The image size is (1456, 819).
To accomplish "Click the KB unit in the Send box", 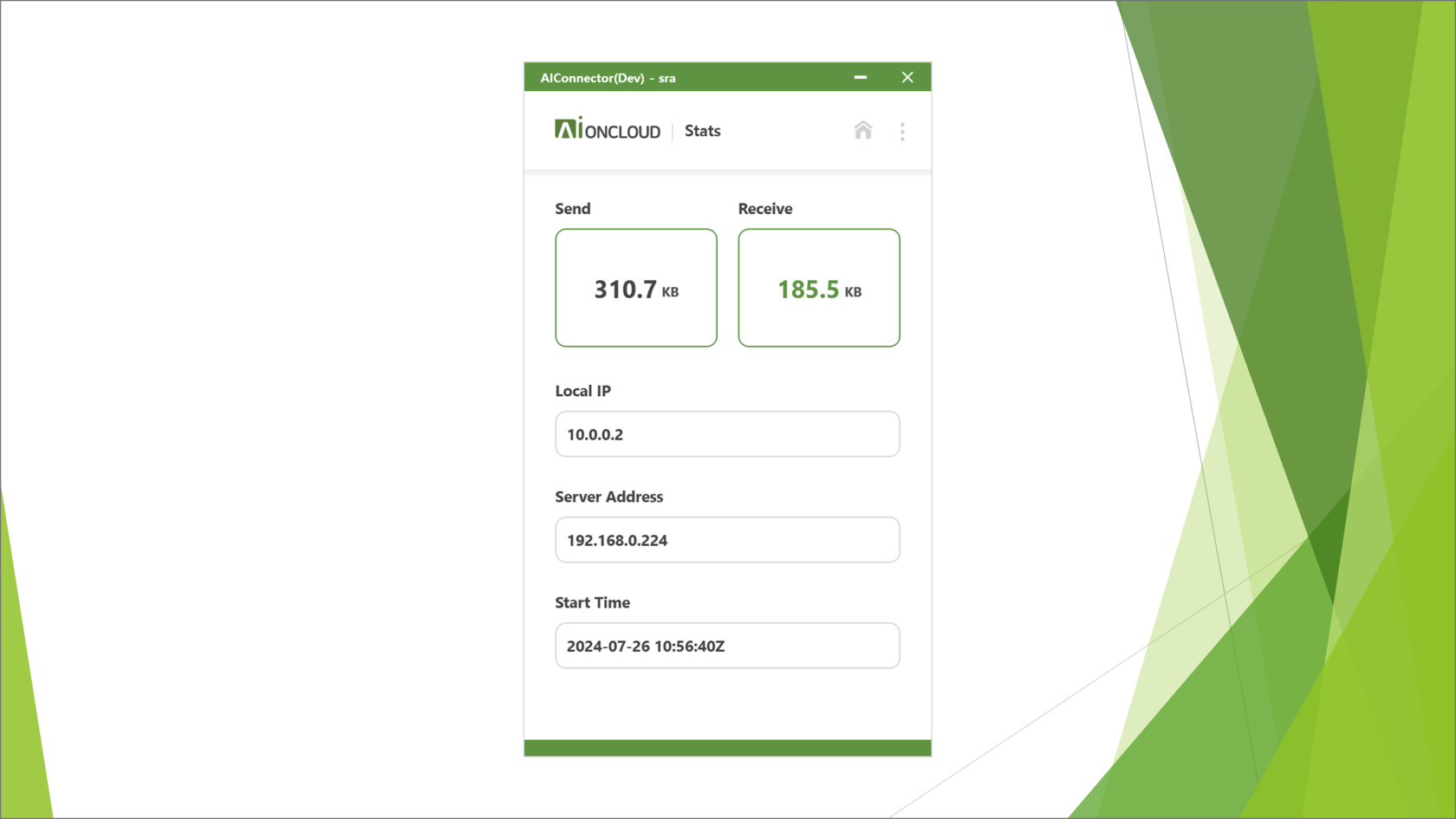I will tap(670, 293).
